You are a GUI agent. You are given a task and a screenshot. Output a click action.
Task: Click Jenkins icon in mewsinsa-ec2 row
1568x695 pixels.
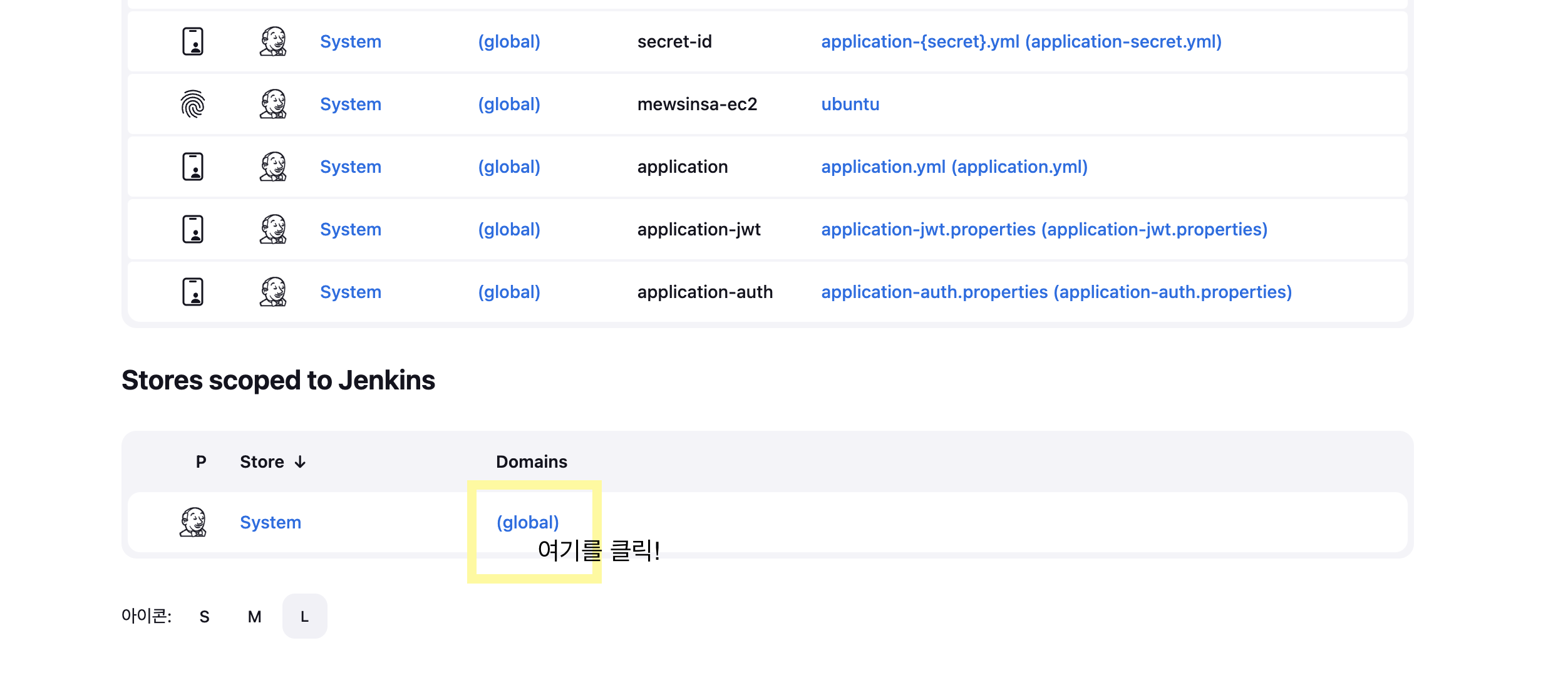tap(273, 104)
